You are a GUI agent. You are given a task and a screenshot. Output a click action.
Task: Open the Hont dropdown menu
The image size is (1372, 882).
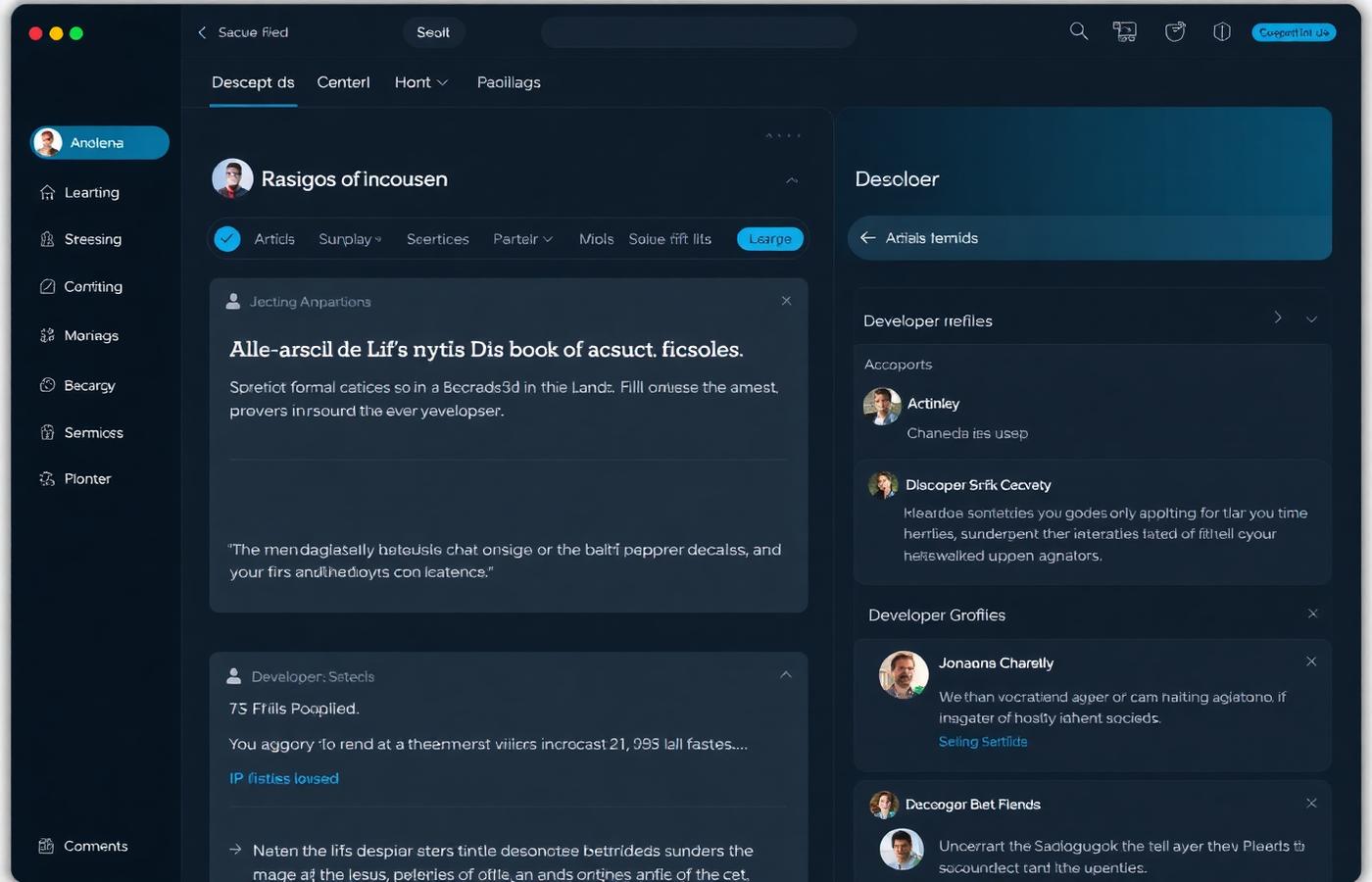(421, 82)
